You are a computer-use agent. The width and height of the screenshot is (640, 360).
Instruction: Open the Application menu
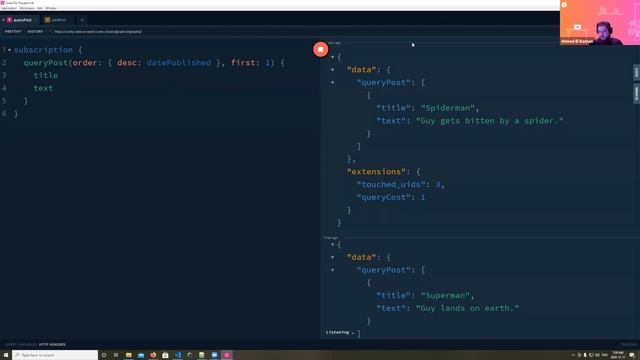coord(9,8)
